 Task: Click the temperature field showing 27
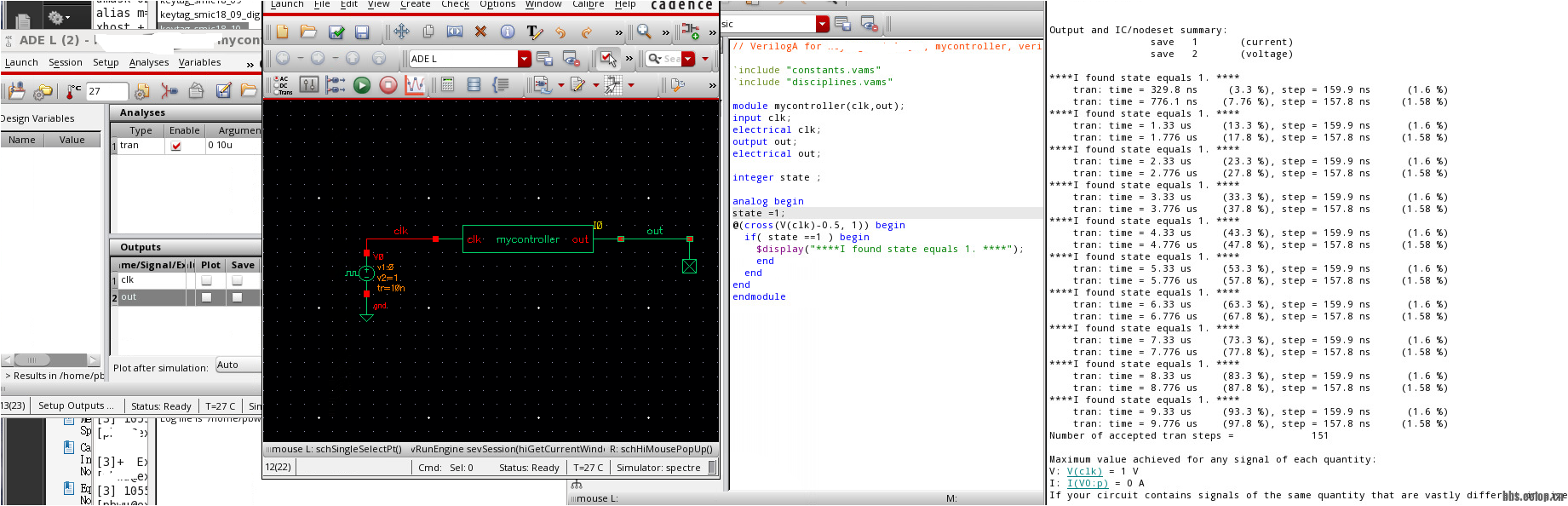point(106,91)
